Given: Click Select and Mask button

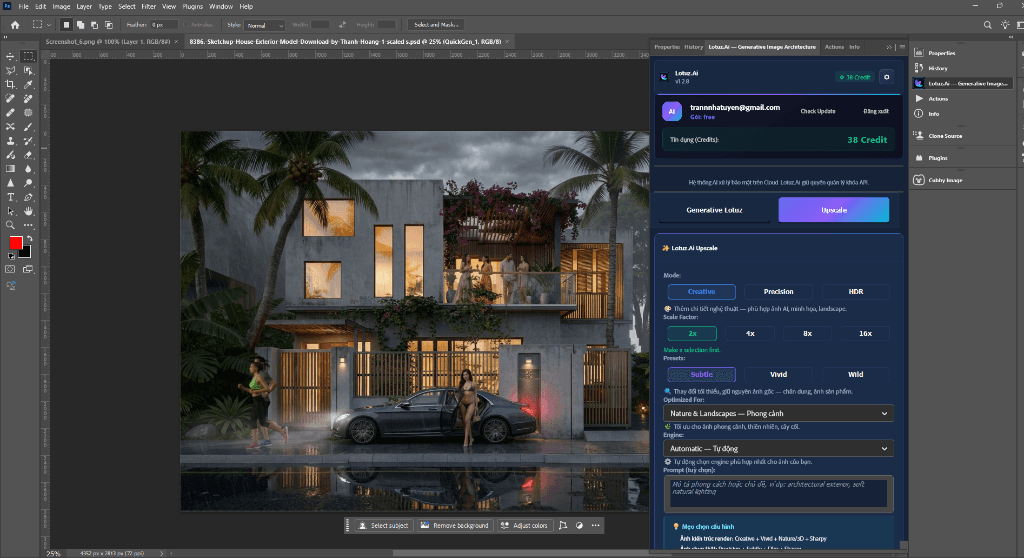Looking at the screenshot, I should [436, 25].
